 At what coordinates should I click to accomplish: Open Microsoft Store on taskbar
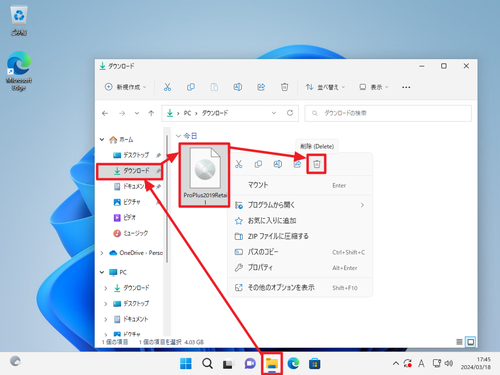[315, 364]
